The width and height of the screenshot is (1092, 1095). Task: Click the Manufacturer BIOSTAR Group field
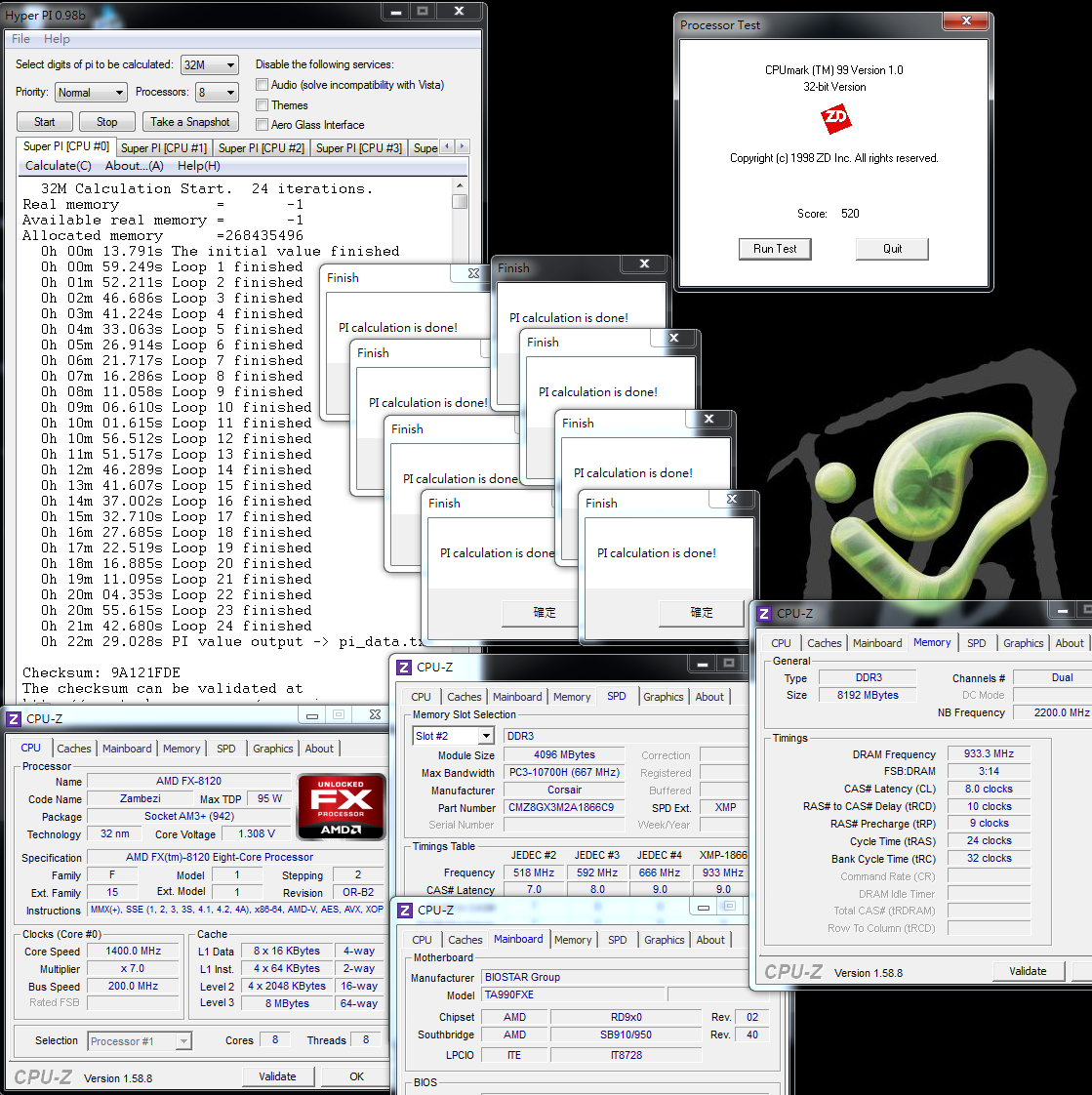point(615,977)
